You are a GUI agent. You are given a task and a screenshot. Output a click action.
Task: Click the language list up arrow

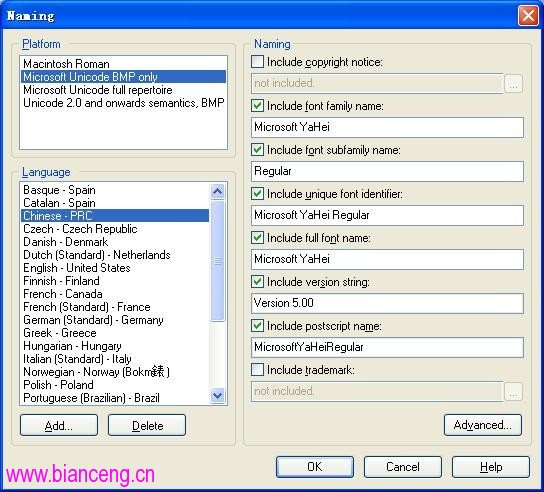pos(218,191)
